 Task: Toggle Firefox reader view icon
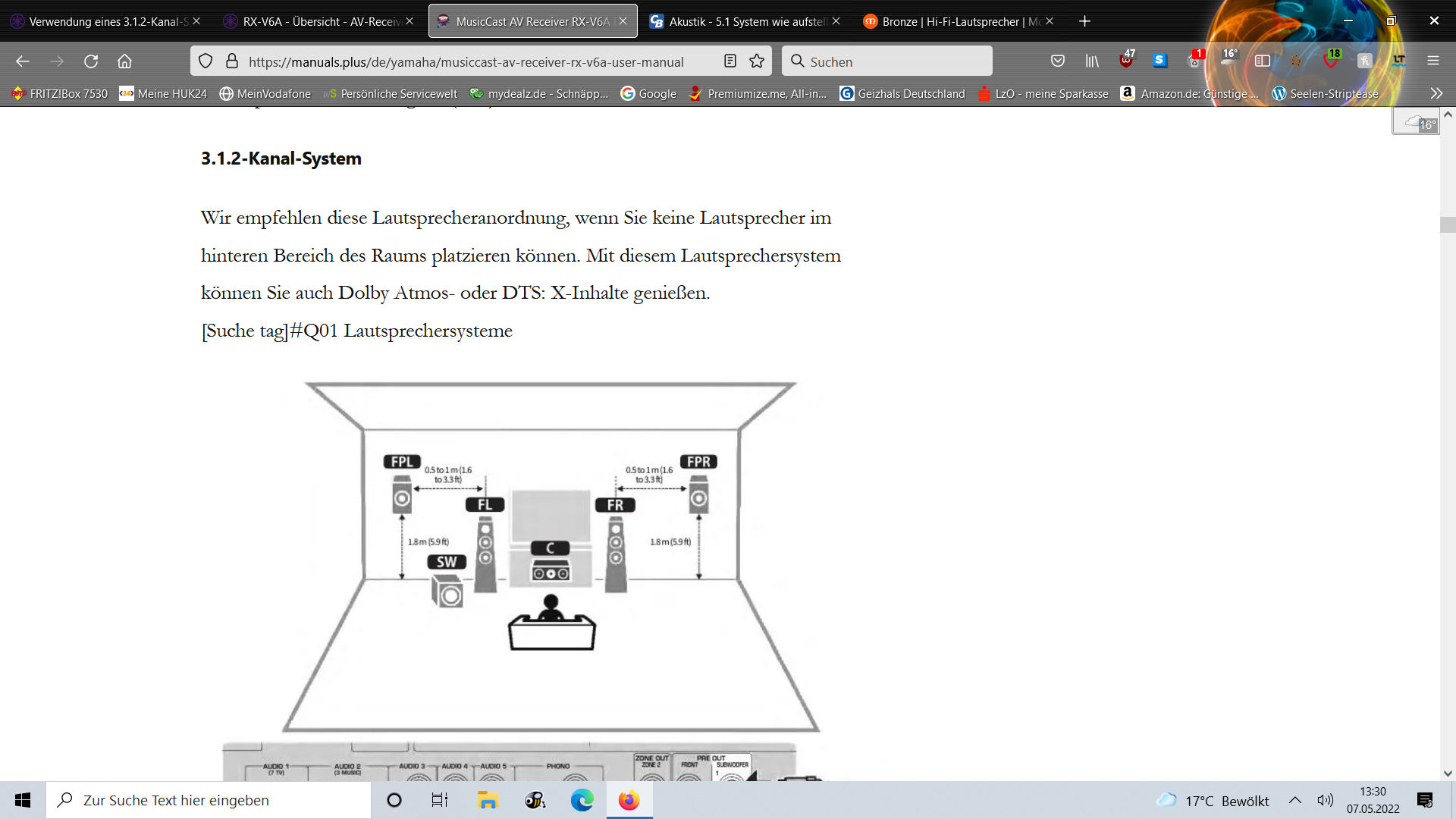(x=730, y=61)
